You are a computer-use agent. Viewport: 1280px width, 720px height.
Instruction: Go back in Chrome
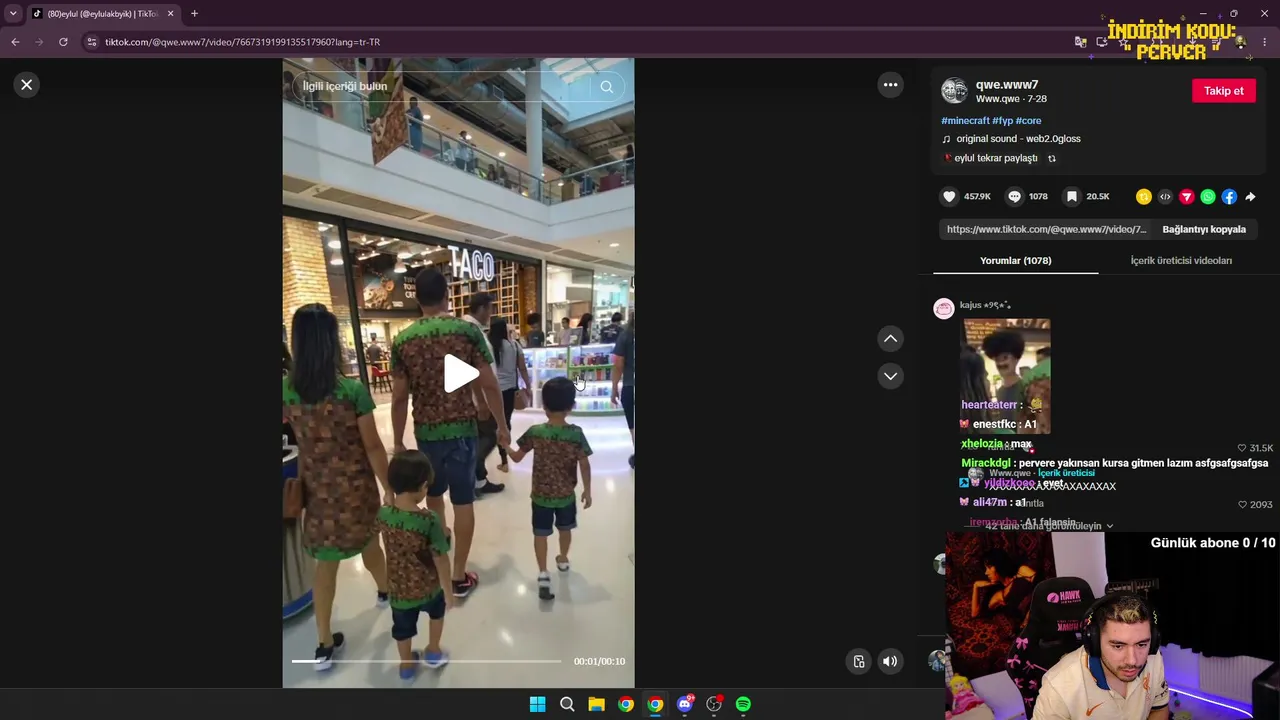pyautogui.click(x=15, y=42)
